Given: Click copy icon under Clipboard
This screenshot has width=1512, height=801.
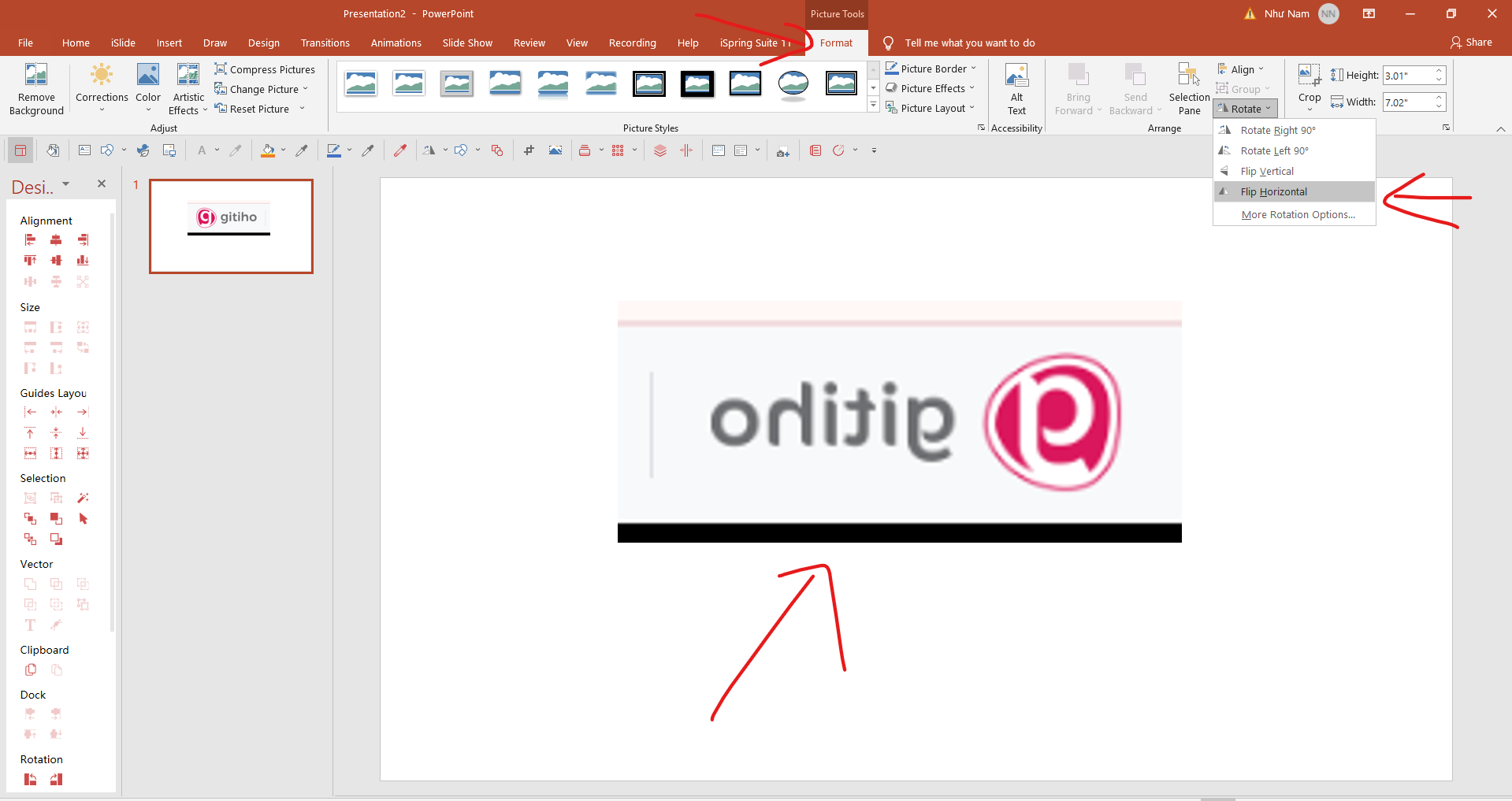Looking at the screenshot, I should tap(30, 669).
